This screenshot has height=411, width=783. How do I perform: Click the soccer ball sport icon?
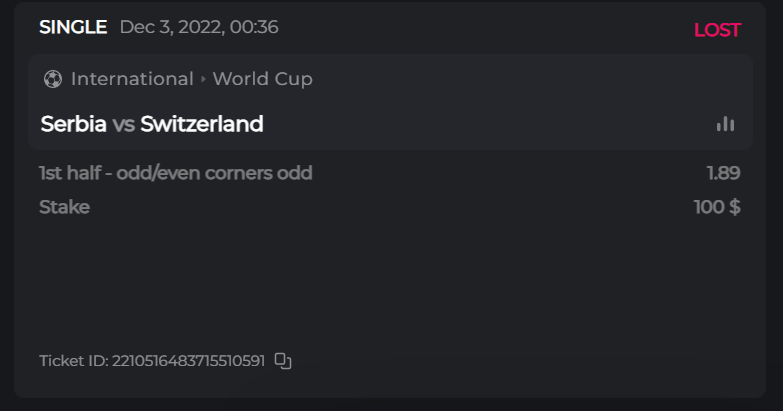point(53,79)
